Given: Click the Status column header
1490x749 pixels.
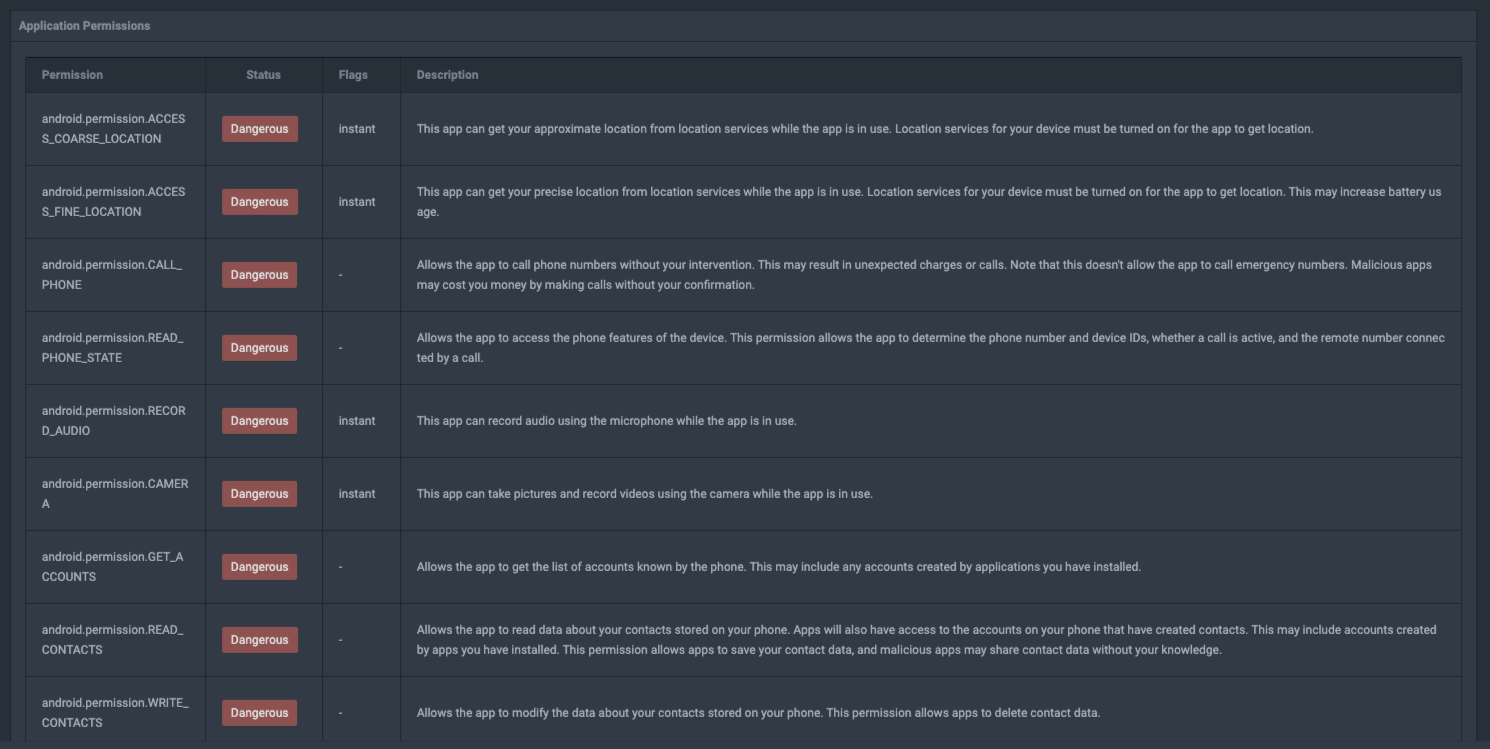Looking at the screenshot, I should pos(263,75).
